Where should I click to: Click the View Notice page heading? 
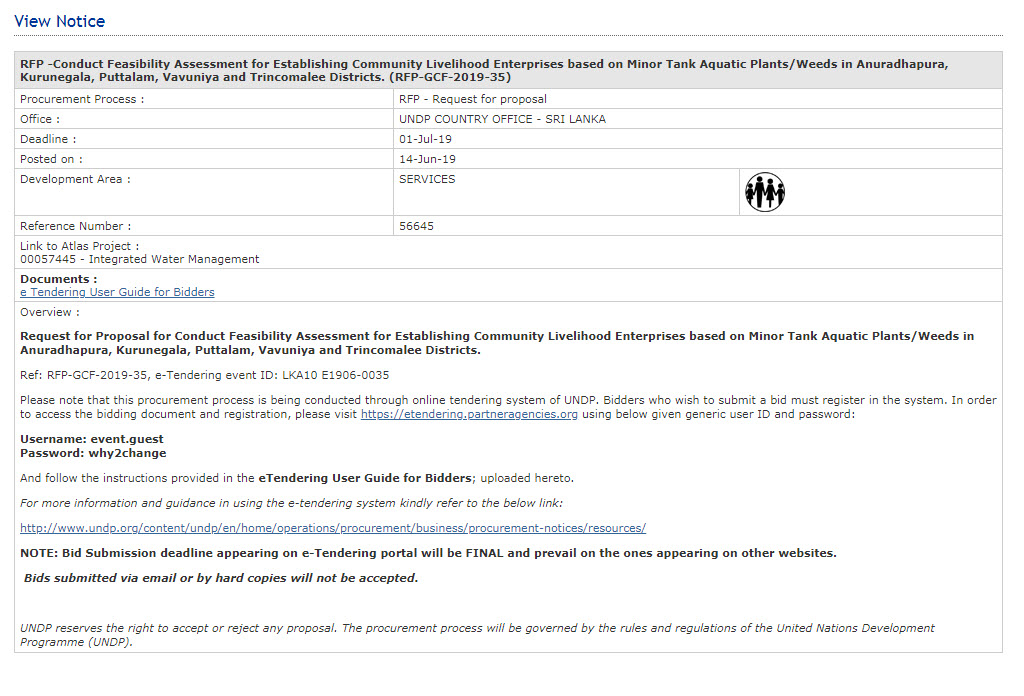59,21
